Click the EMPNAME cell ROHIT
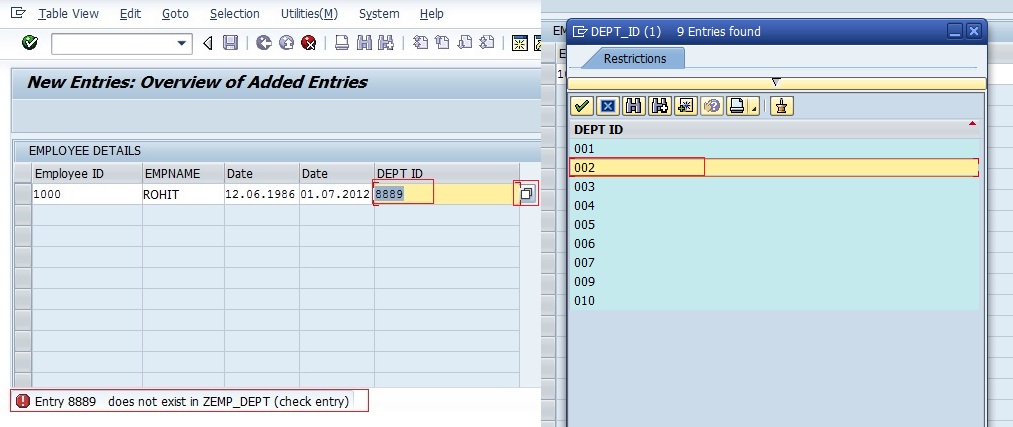1013x427 pixels. click(183, 194)
